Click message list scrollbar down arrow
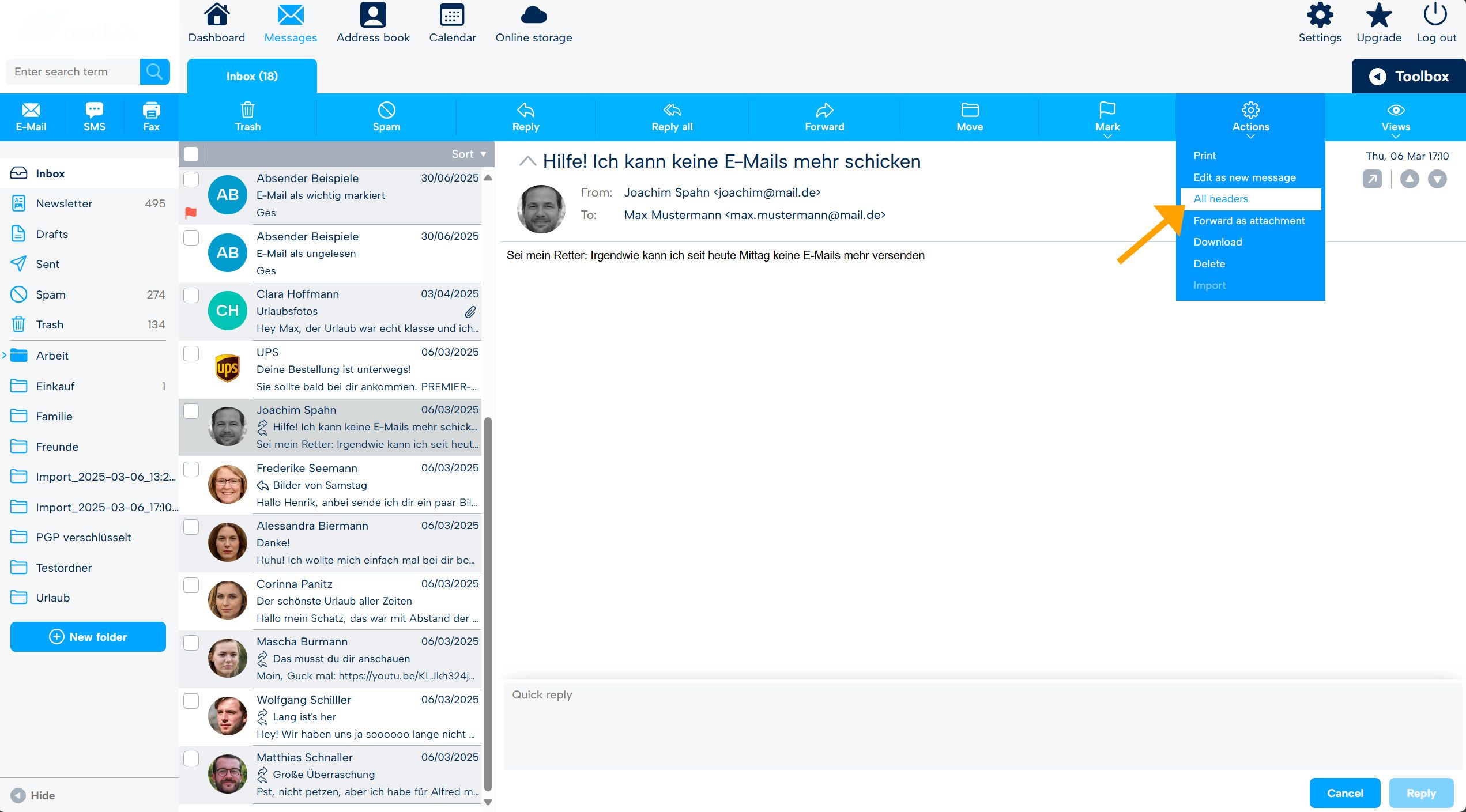 pyautogui.click(x=488, y=802)
